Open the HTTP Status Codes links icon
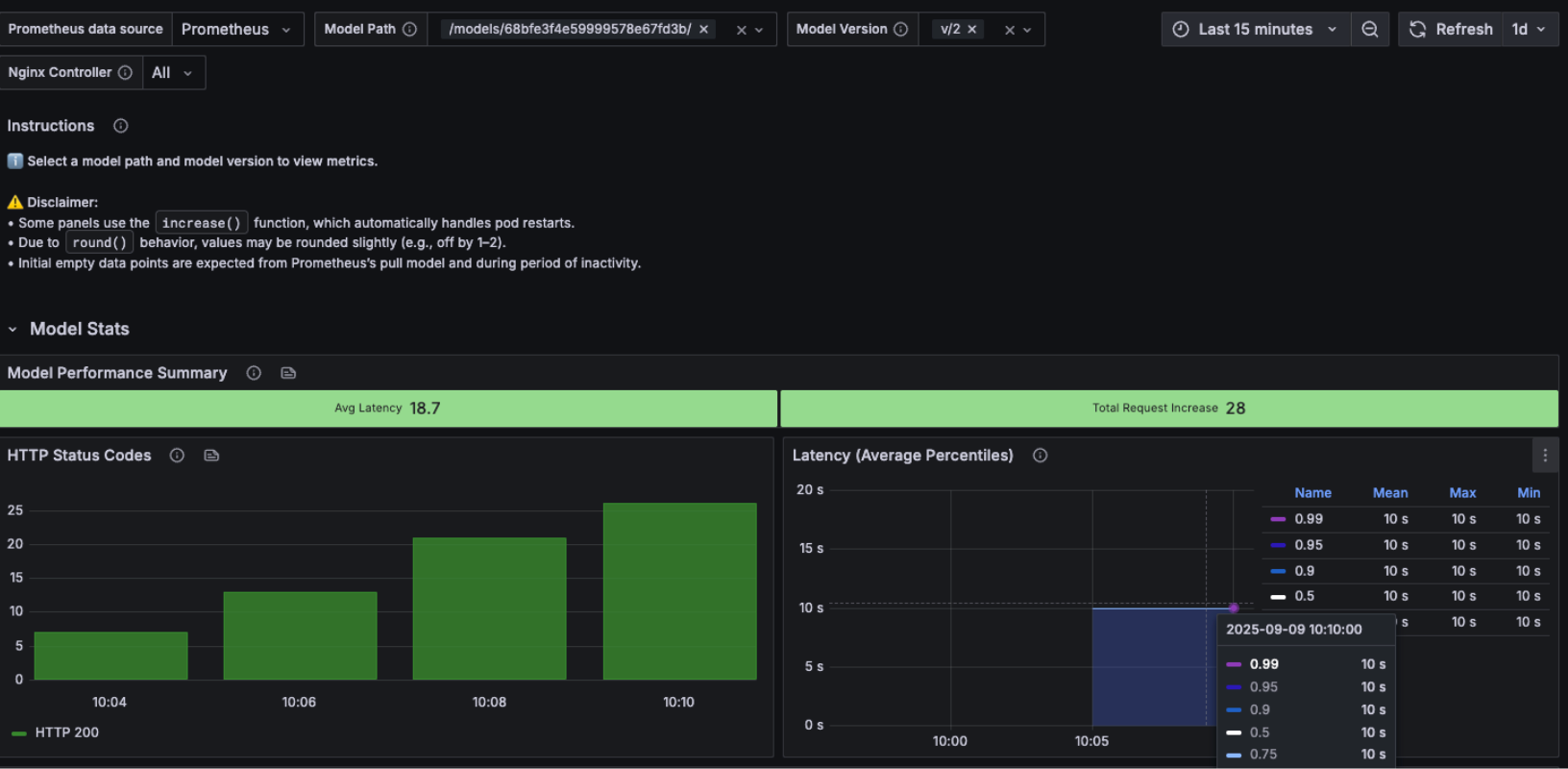The width and height of the screenshot is (1568, 769). pos(211,456)
